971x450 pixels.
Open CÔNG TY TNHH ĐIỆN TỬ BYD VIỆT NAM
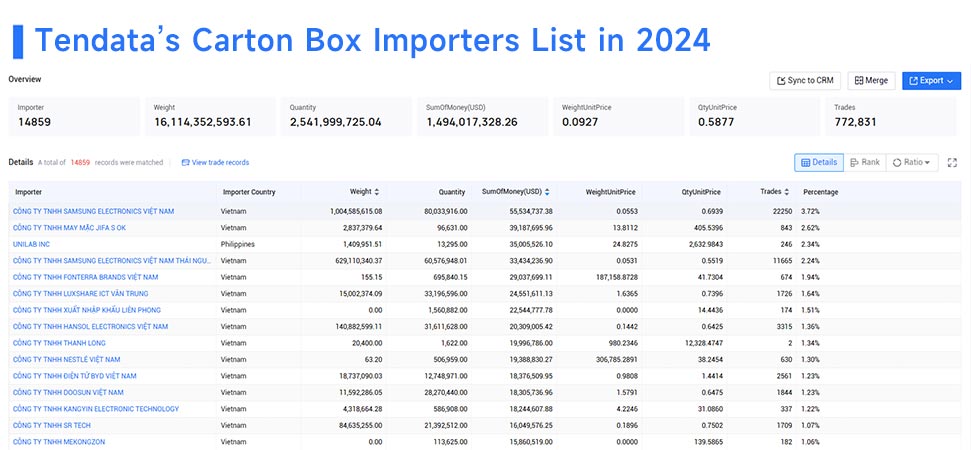[x=74, y=376]
